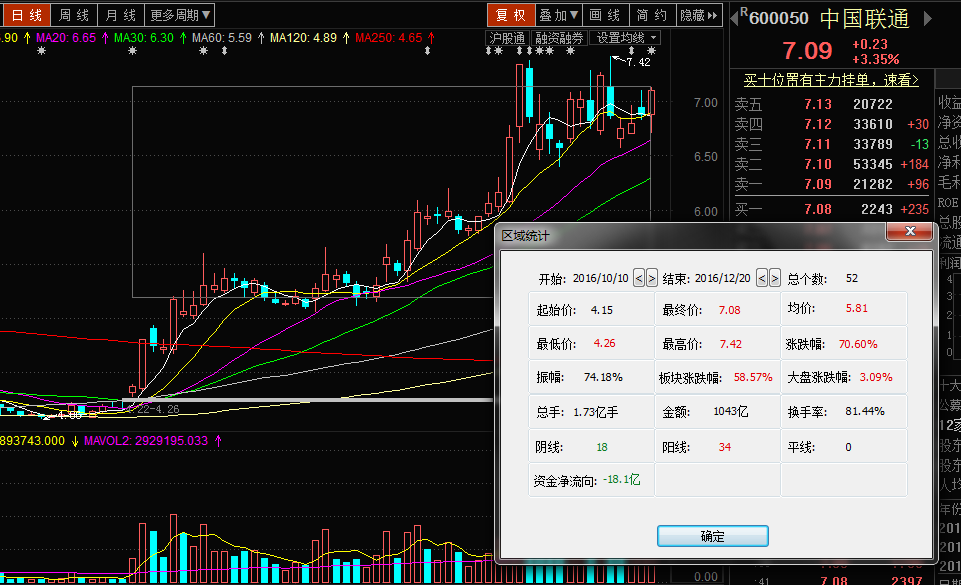Go to previous stock with left arrow
This screenshot has height=585, width=961.
[734, 18]
